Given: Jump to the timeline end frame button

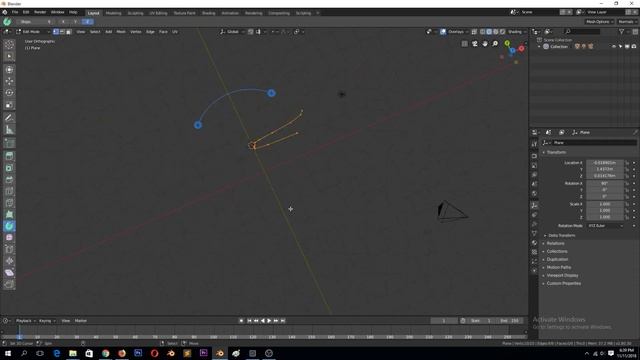Looking at the screenshot, I should [283, 321].
